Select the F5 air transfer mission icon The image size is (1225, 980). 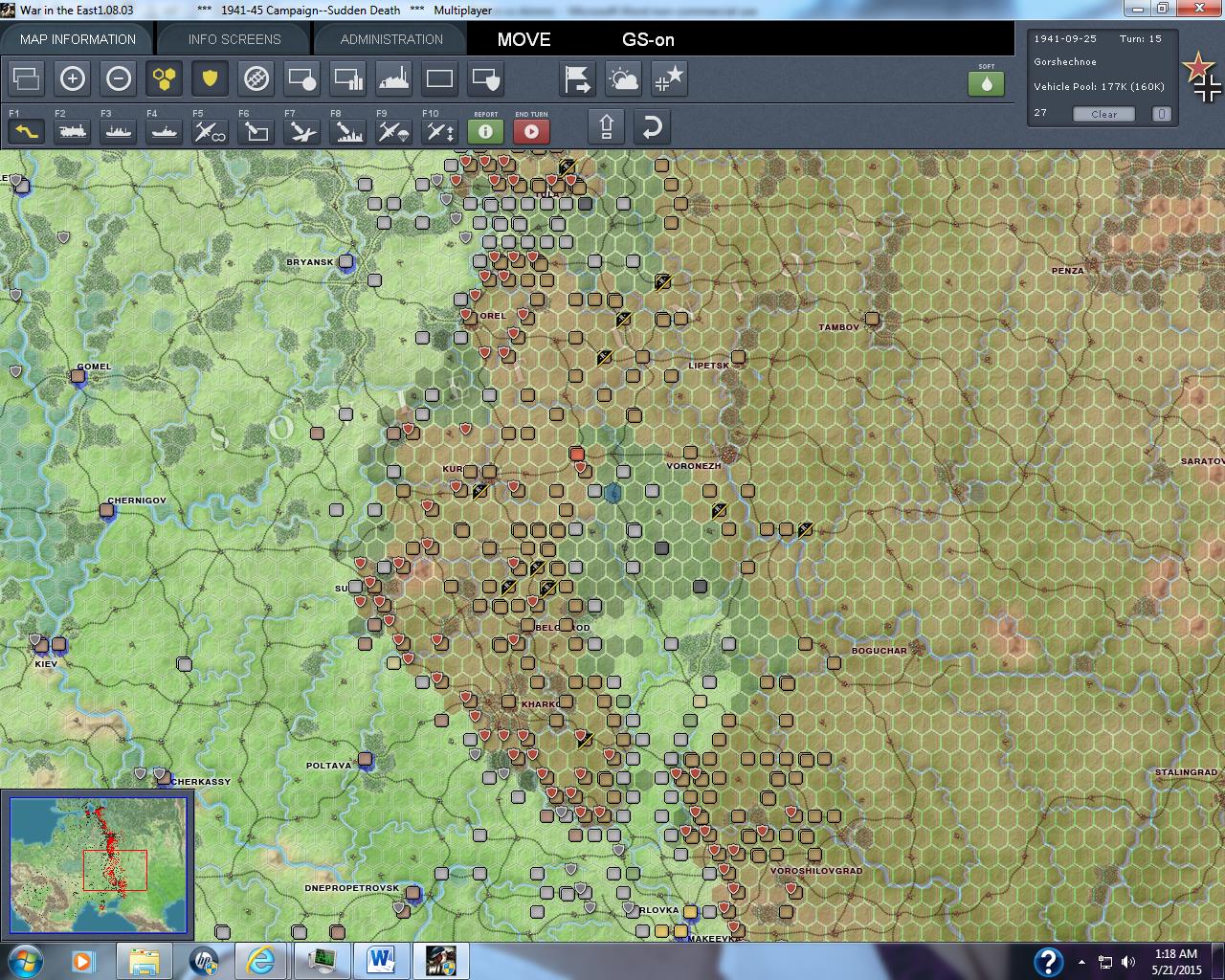(209, 131)
